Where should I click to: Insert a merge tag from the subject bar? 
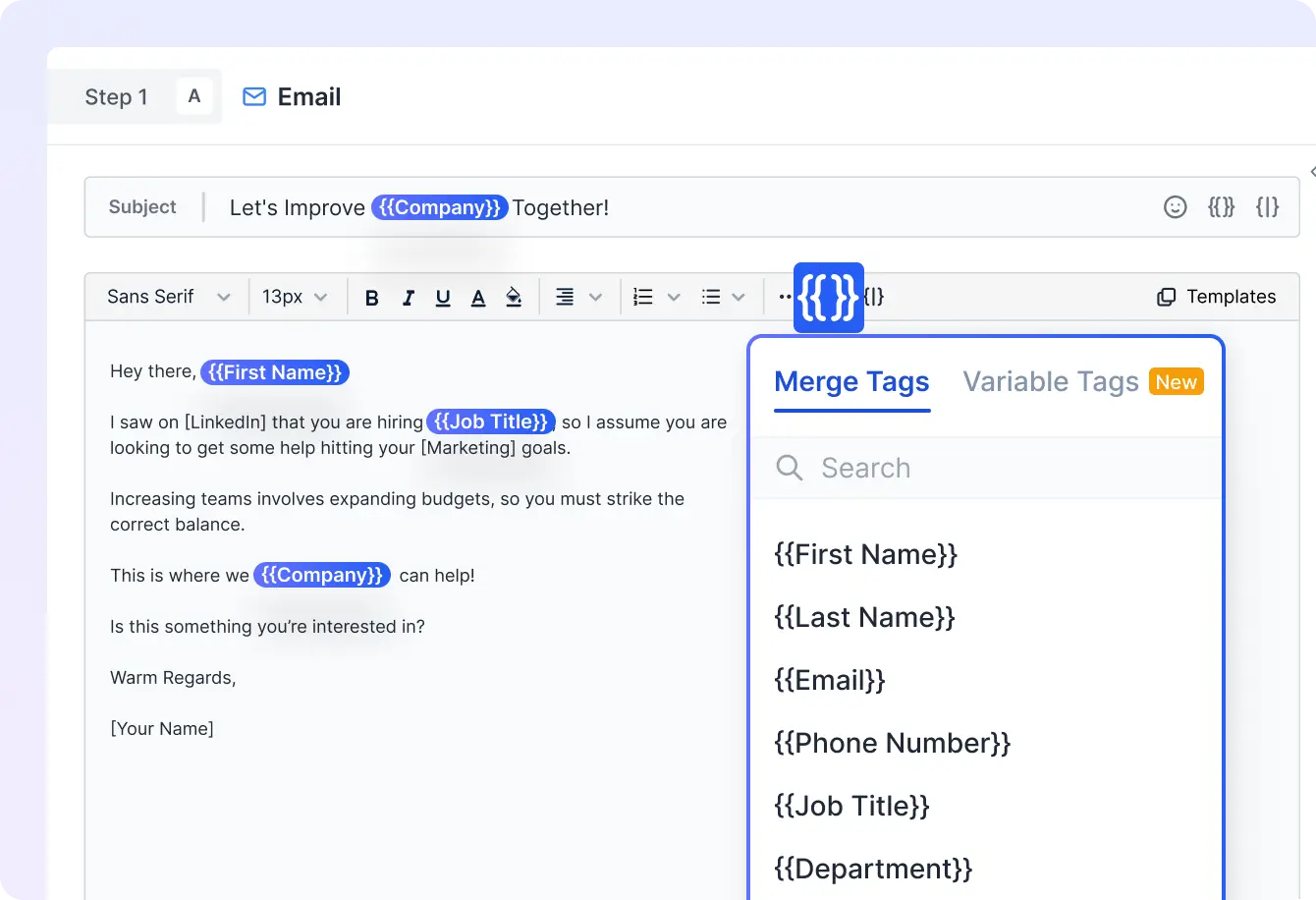tap(1221, 206)
